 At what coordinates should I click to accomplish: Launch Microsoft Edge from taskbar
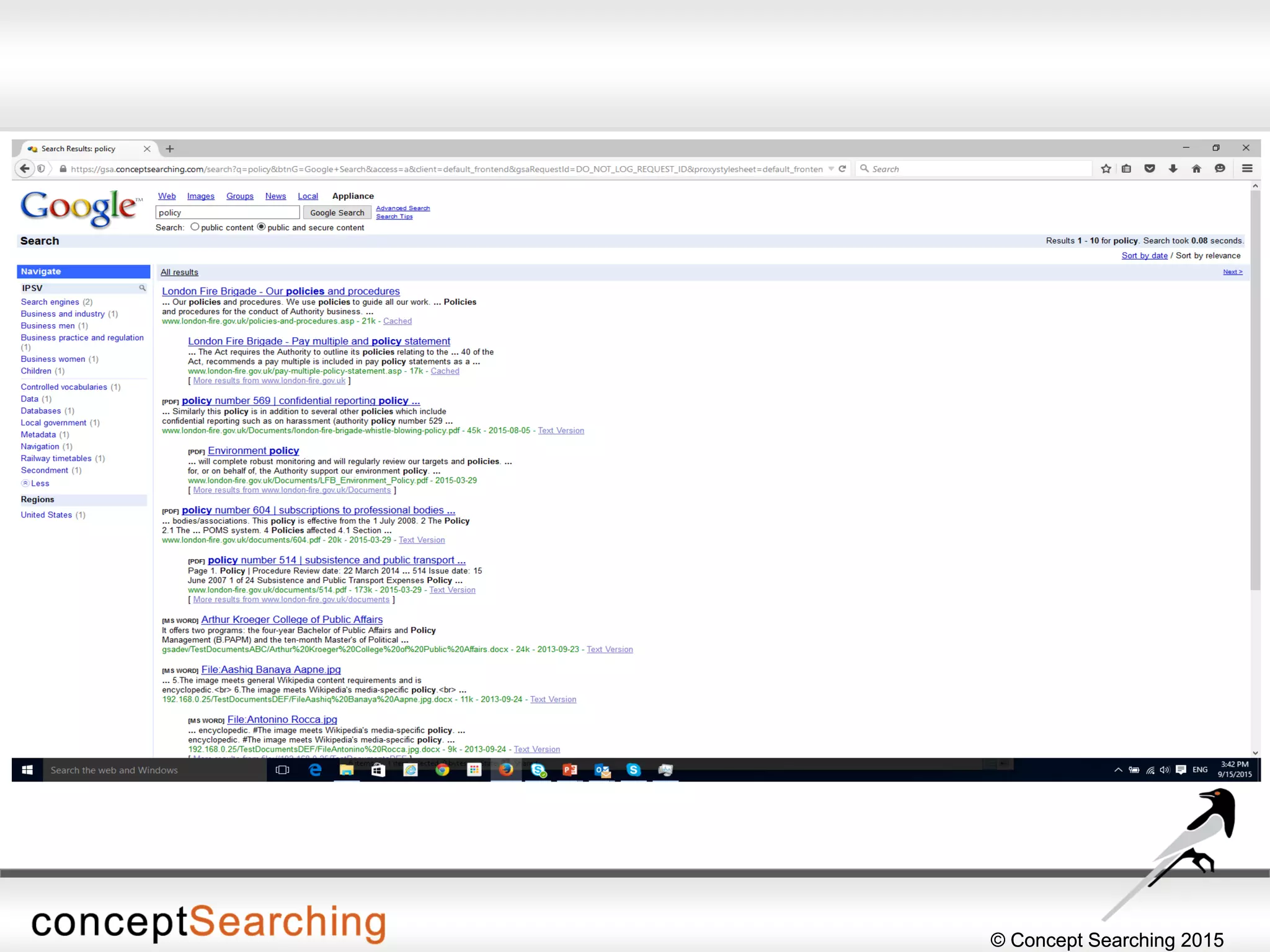[315, 770]
